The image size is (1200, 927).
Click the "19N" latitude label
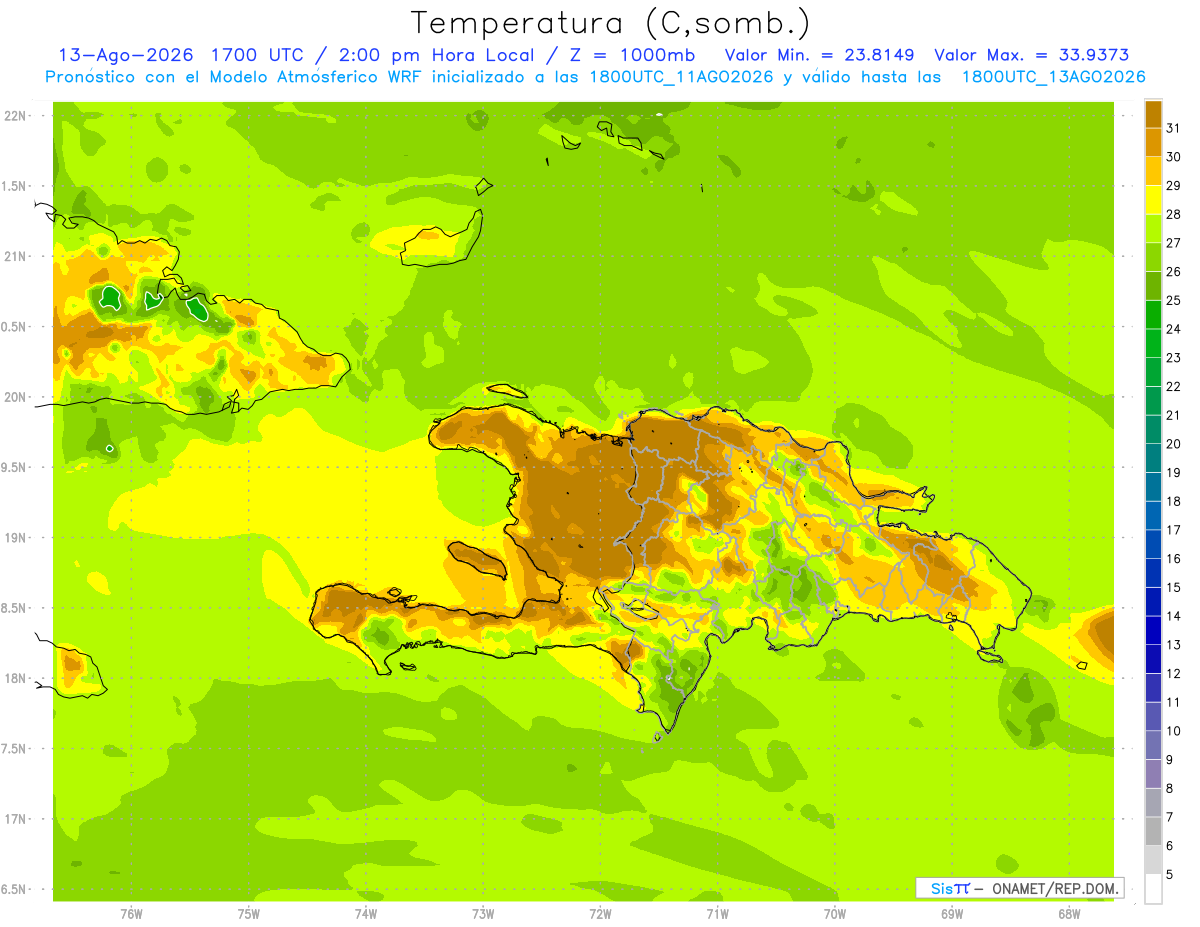click(15, 538)
